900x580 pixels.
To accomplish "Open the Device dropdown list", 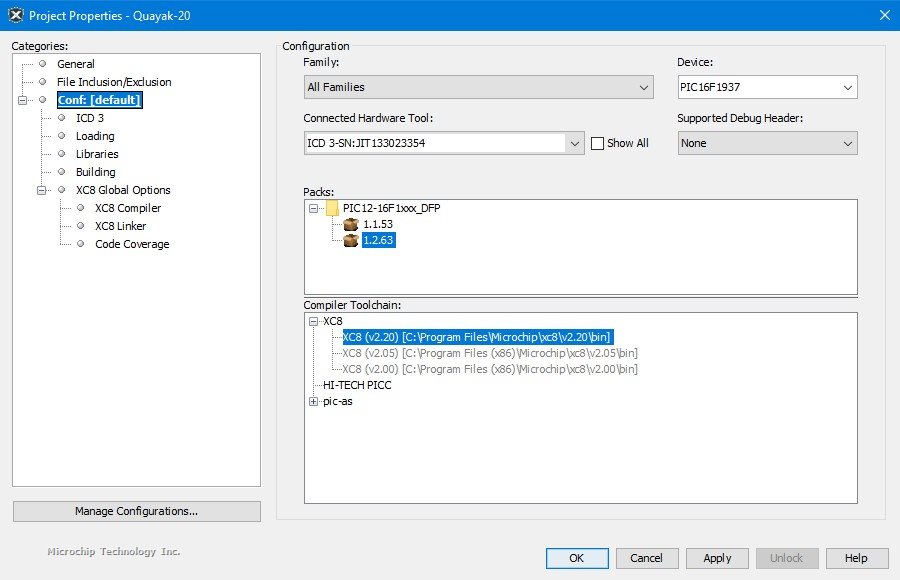I will point(848,88).
